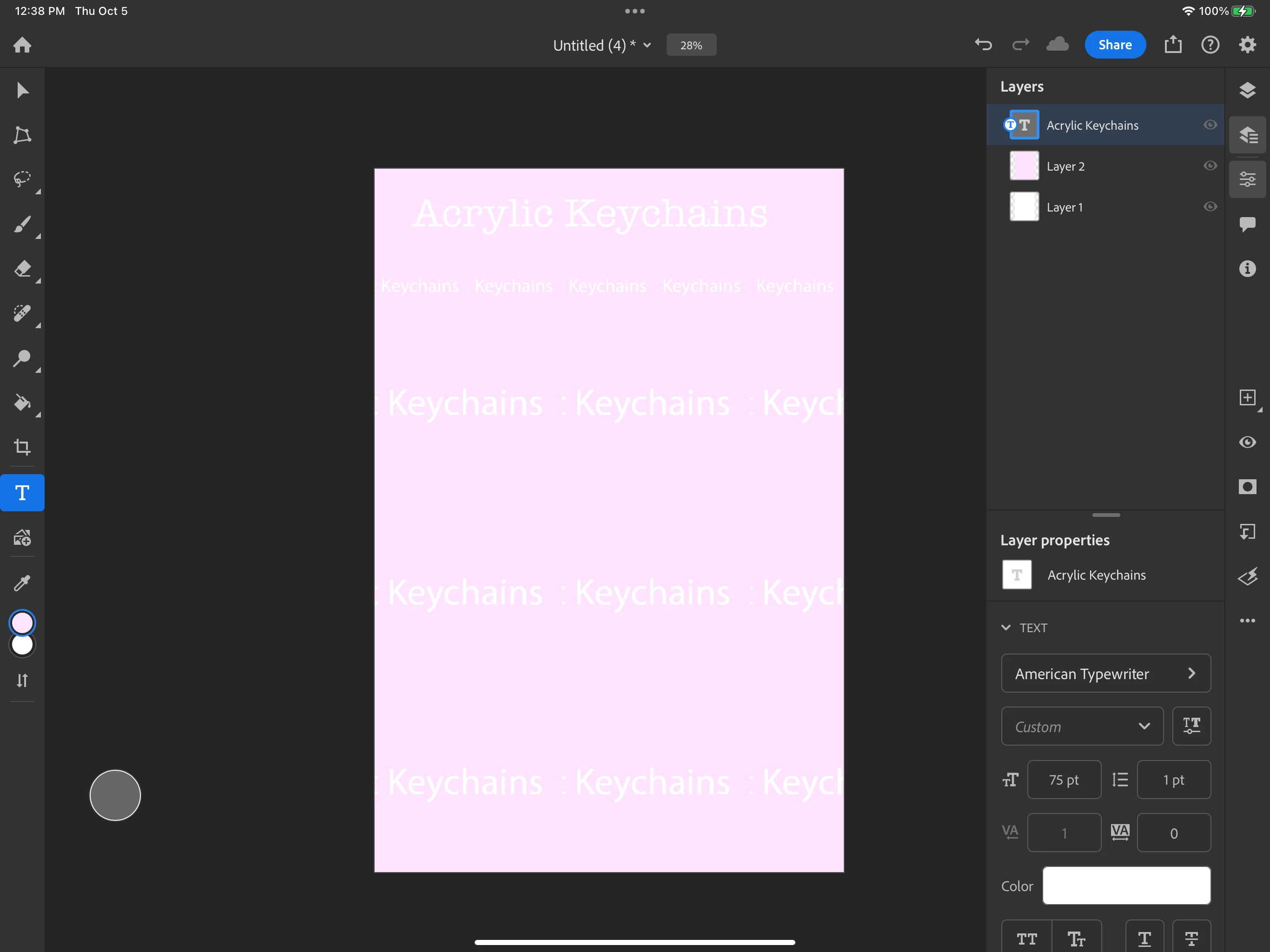Select the Paint Bucket fill tool

[x=22, y=403]
